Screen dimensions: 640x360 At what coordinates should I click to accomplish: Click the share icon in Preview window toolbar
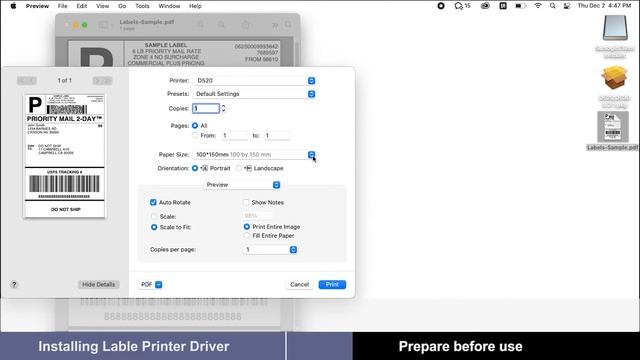pos(245,25)
